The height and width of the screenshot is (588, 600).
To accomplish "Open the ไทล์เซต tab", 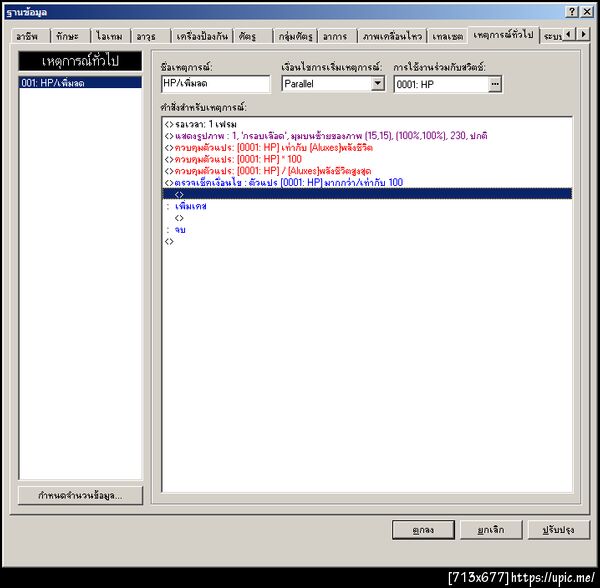I will pyautogui.click(x=447, y=36).
